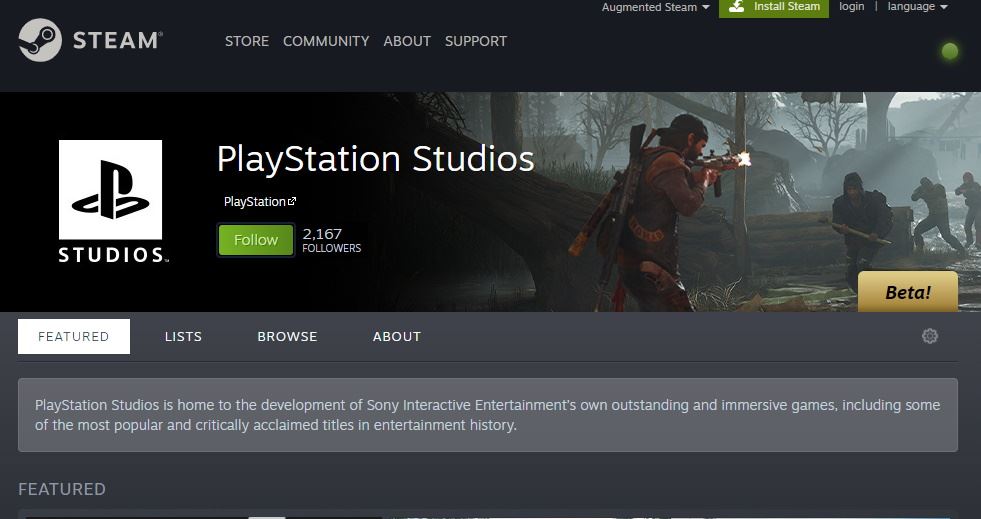
Task: Open the PlayStation external link
Action: pos(260,201)
